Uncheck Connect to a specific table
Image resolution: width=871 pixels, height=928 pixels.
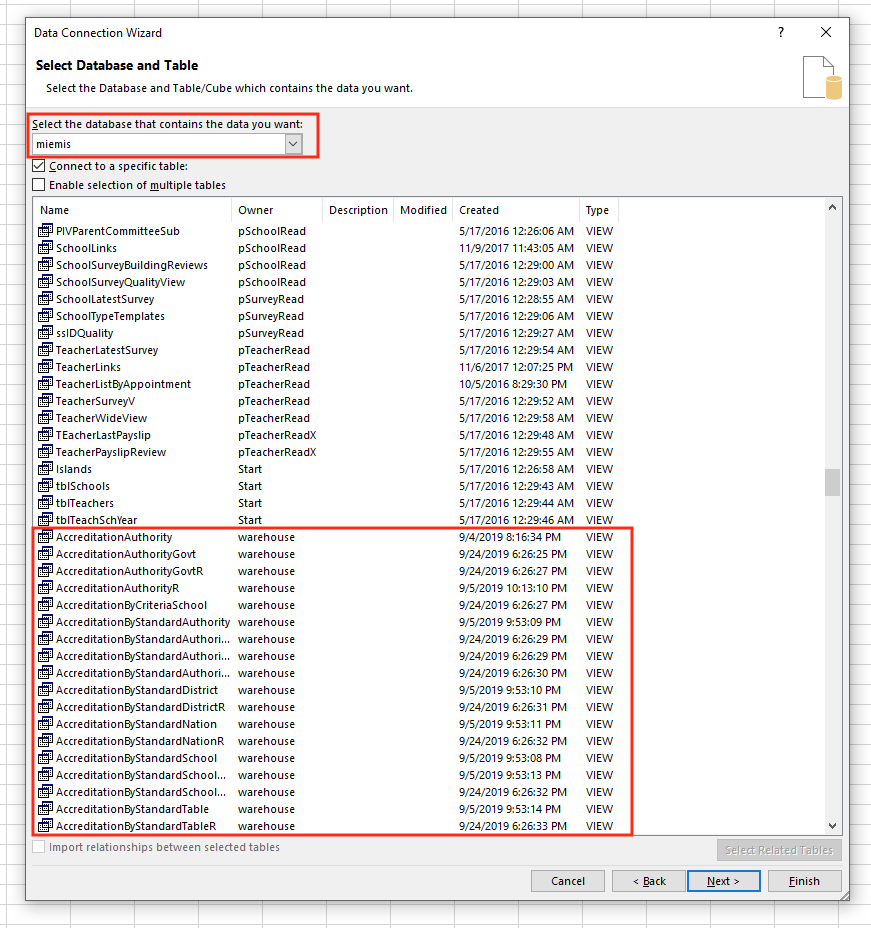(x=39, y=166)
